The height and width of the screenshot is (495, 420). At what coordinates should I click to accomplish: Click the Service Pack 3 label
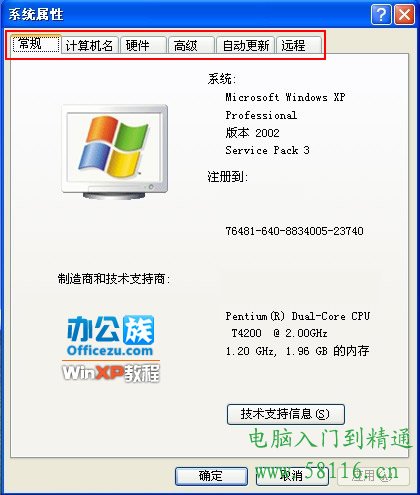point(267,150)
